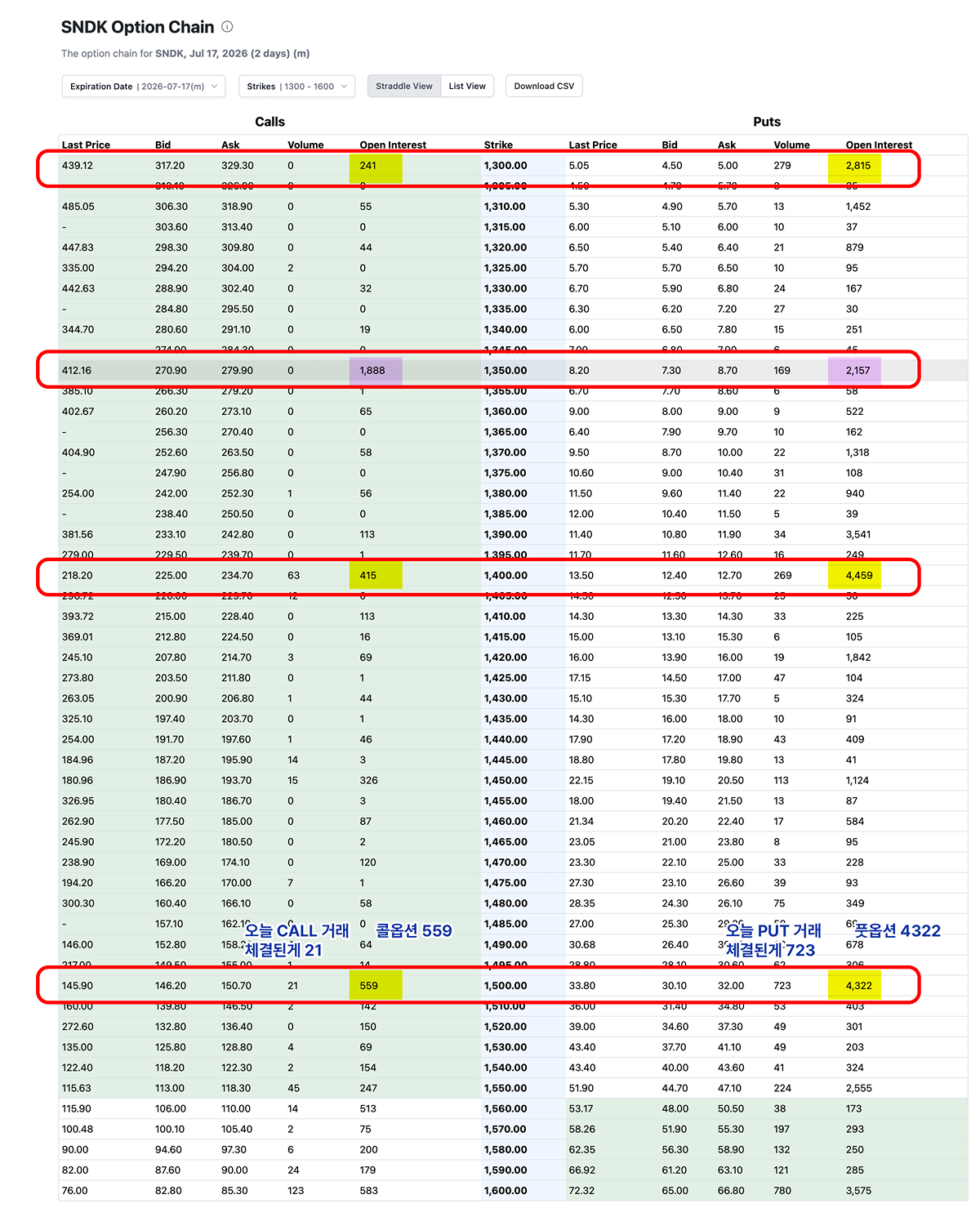This screenshot has width=980, height=1217.
Task: Click the Puts Bid column header
Action: pyautogui.click(x=670, y=145)
